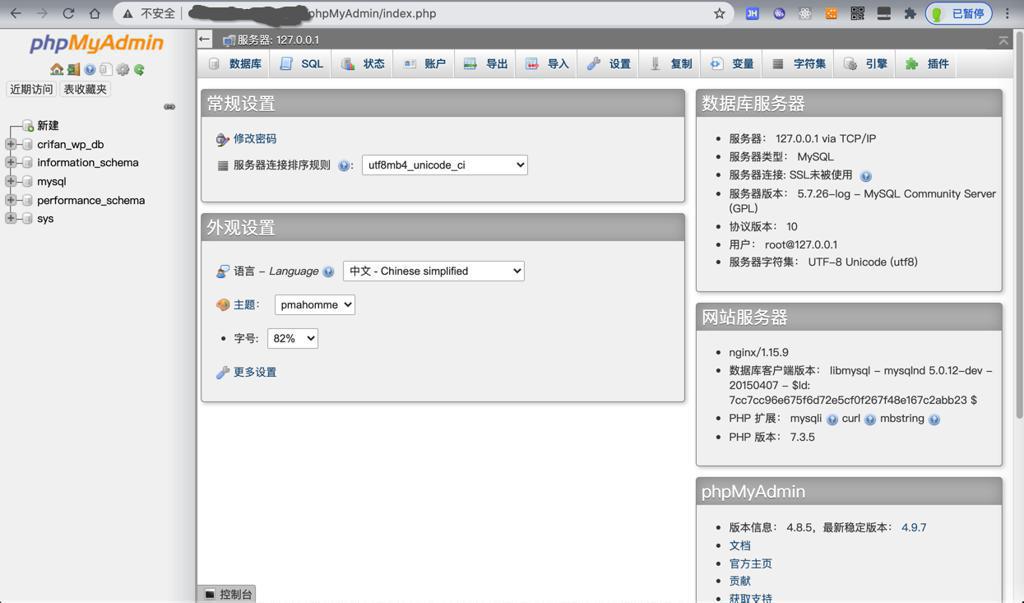Open the extensions puzzle piece menu

click(910, 14)
